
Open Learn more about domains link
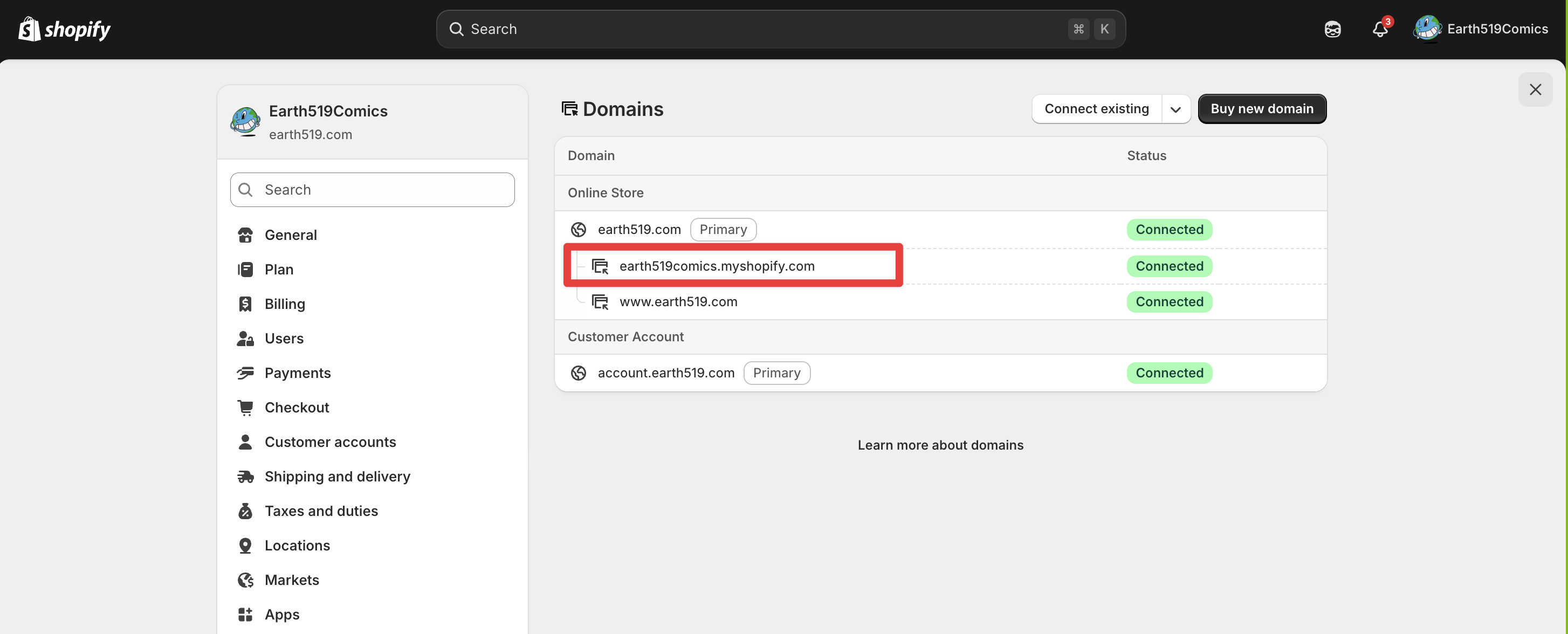(x=940, y=445)
